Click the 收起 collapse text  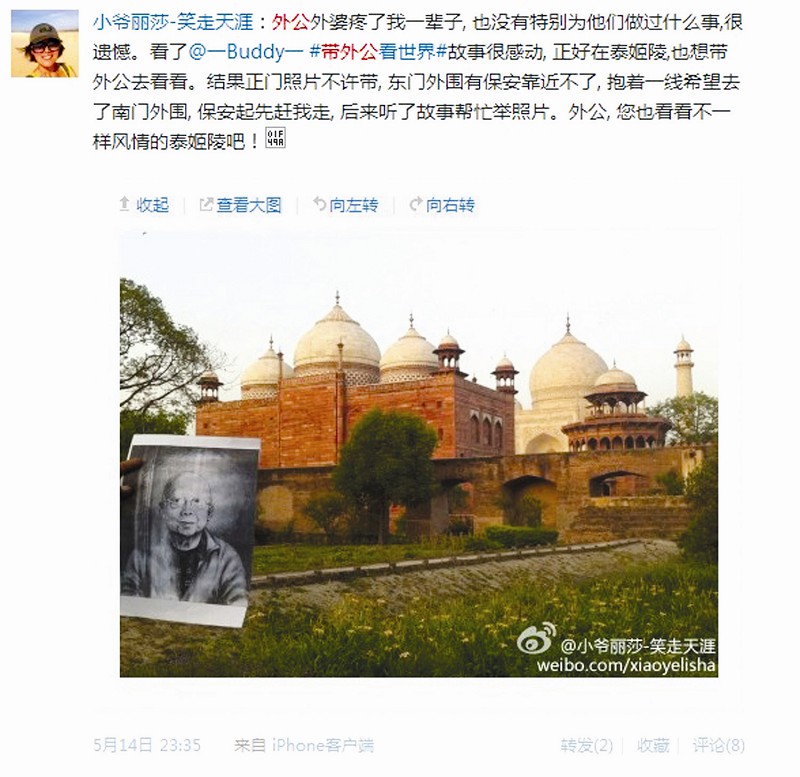tap(152, 205)
